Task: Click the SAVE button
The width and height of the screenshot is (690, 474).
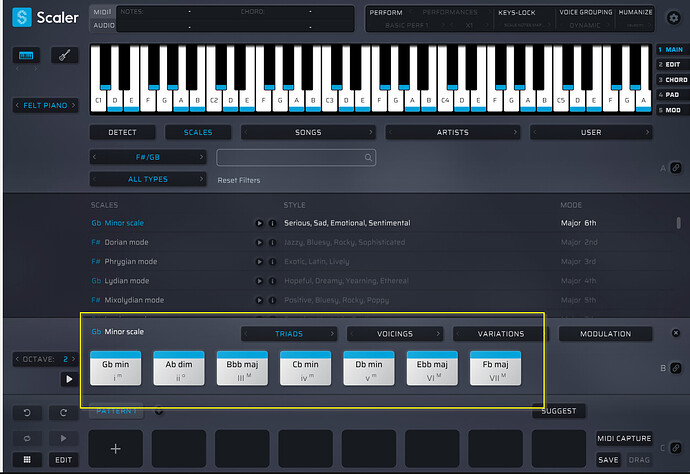Action: point(608,460)
